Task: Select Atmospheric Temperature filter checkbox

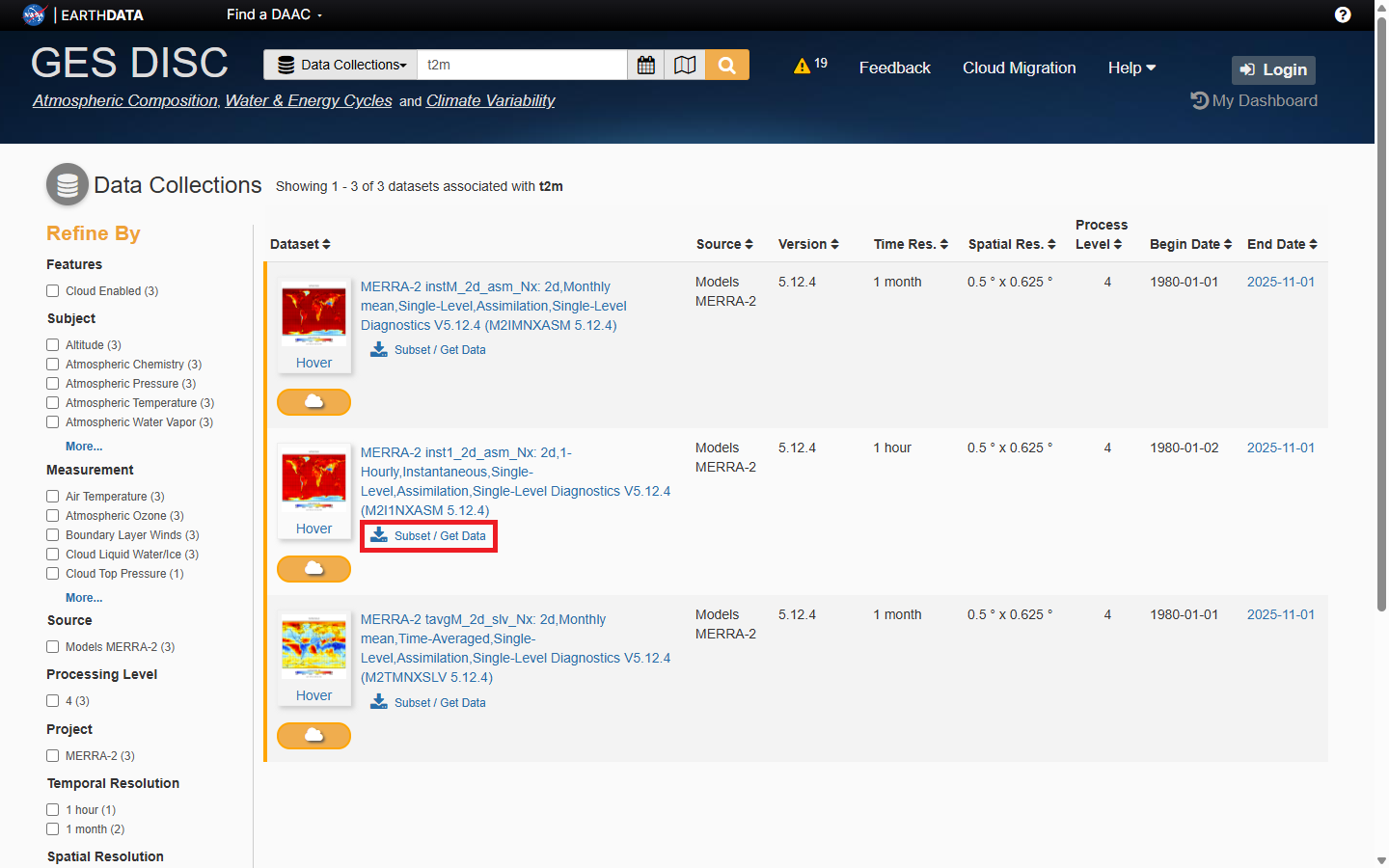Action: click(x=53, y=402)
